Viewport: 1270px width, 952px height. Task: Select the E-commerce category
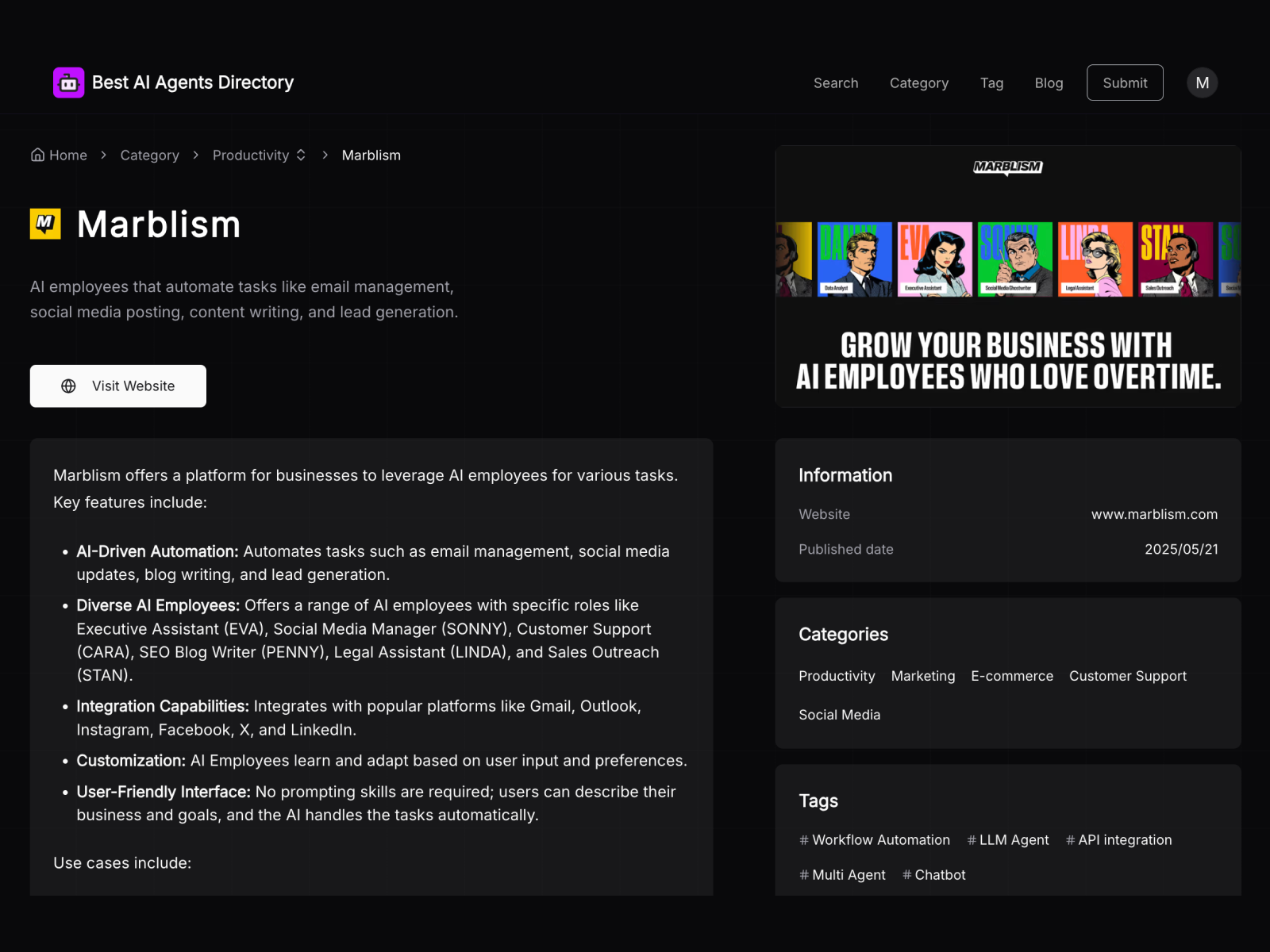(1011, 676)
